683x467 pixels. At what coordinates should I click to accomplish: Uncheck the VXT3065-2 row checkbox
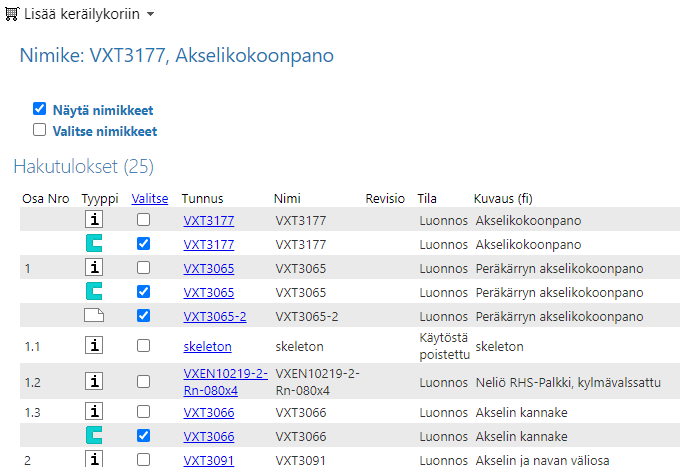144,316
